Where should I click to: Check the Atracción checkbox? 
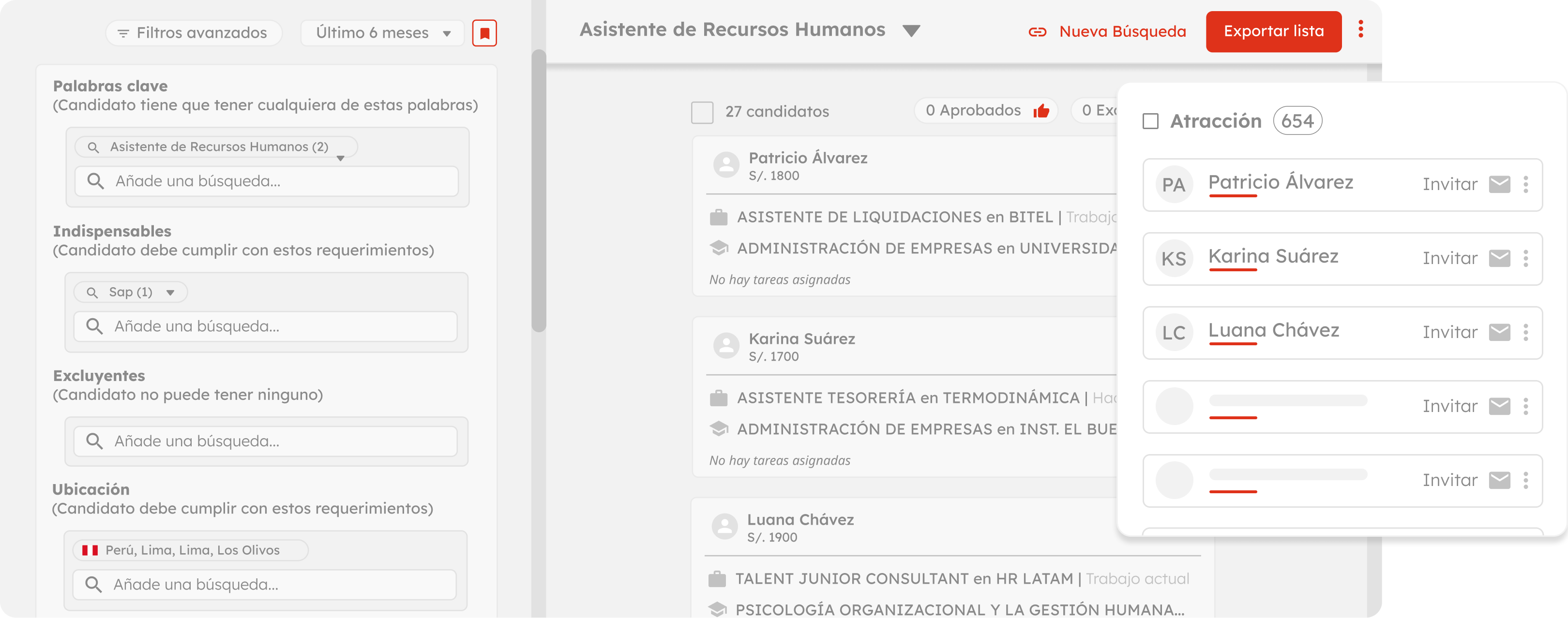pos(1150,122)
